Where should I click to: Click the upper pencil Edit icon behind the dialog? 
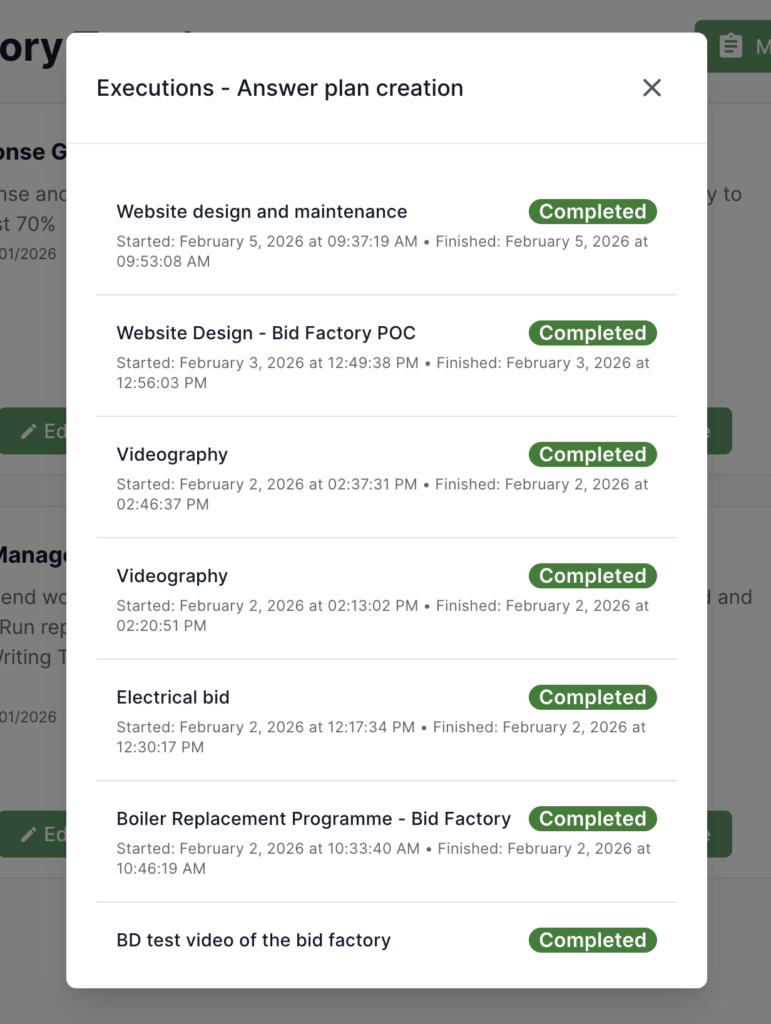point(29,431)
